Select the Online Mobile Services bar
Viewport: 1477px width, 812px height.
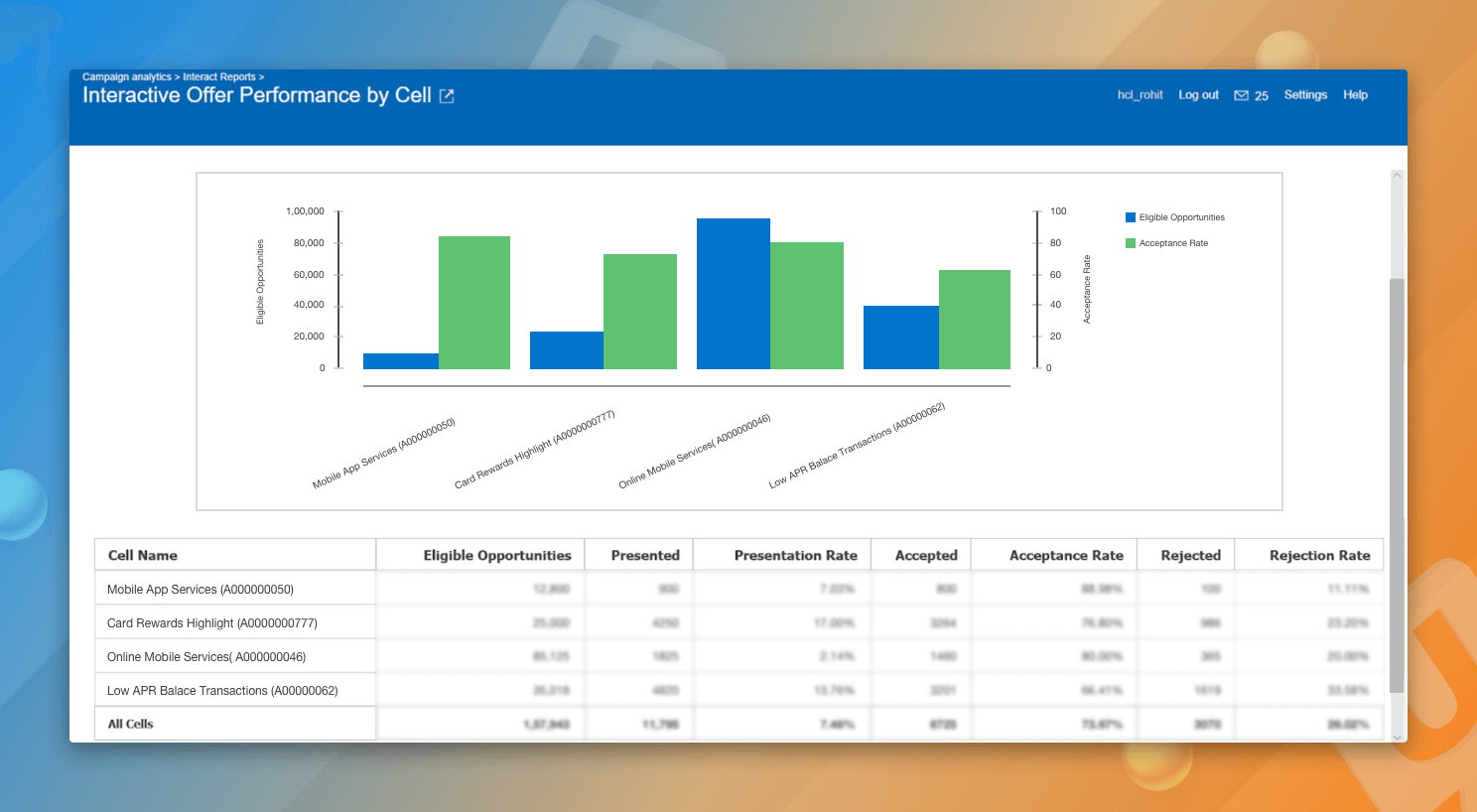(734, 293)
